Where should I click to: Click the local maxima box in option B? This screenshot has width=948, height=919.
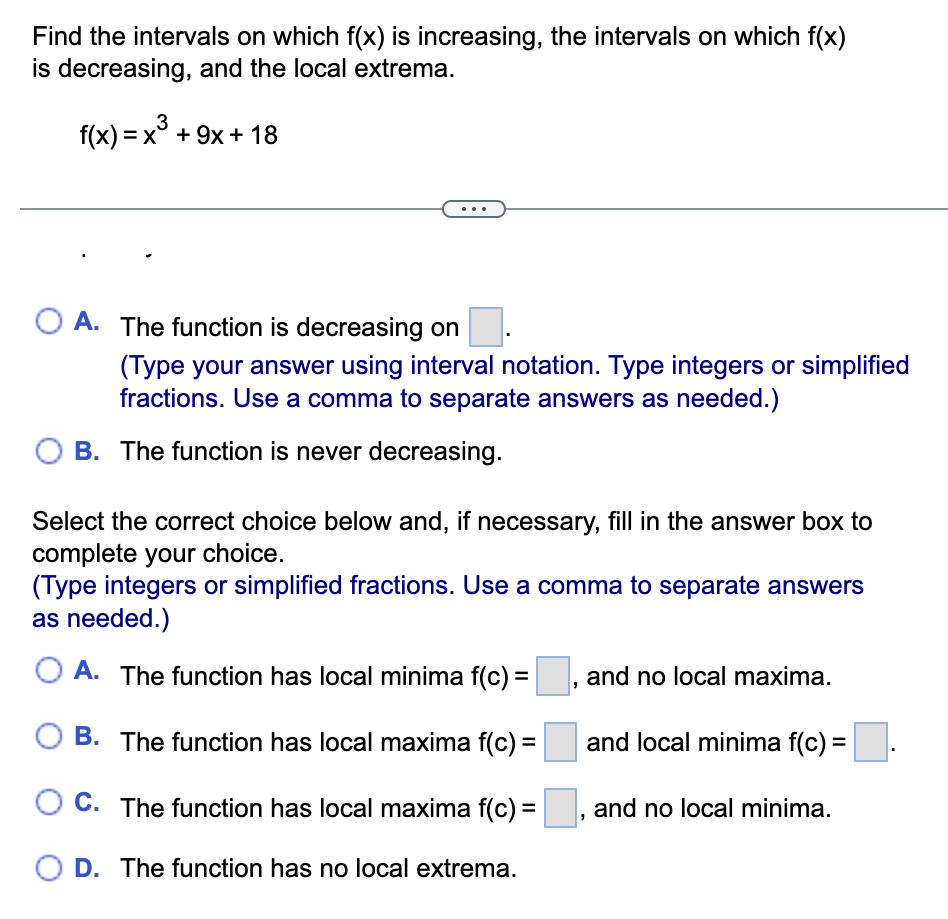click(560, 742)
